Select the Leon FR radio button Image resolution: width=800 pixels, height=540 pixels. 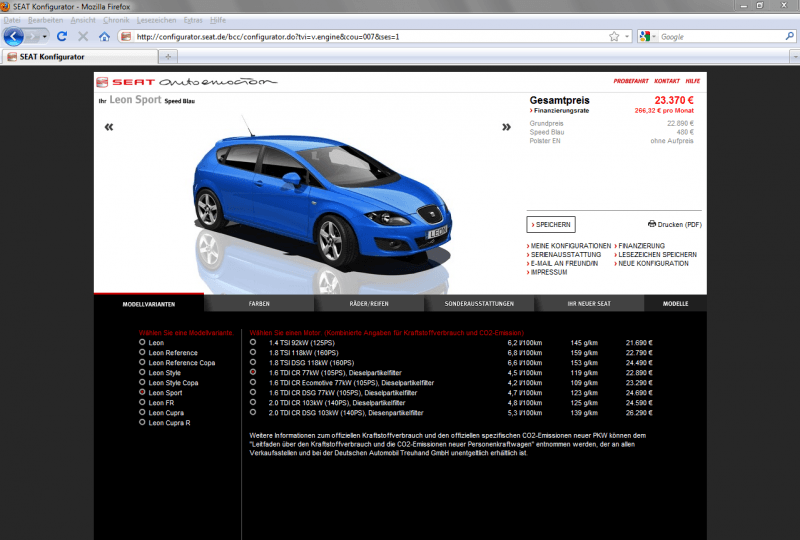(x=142, y=402)
